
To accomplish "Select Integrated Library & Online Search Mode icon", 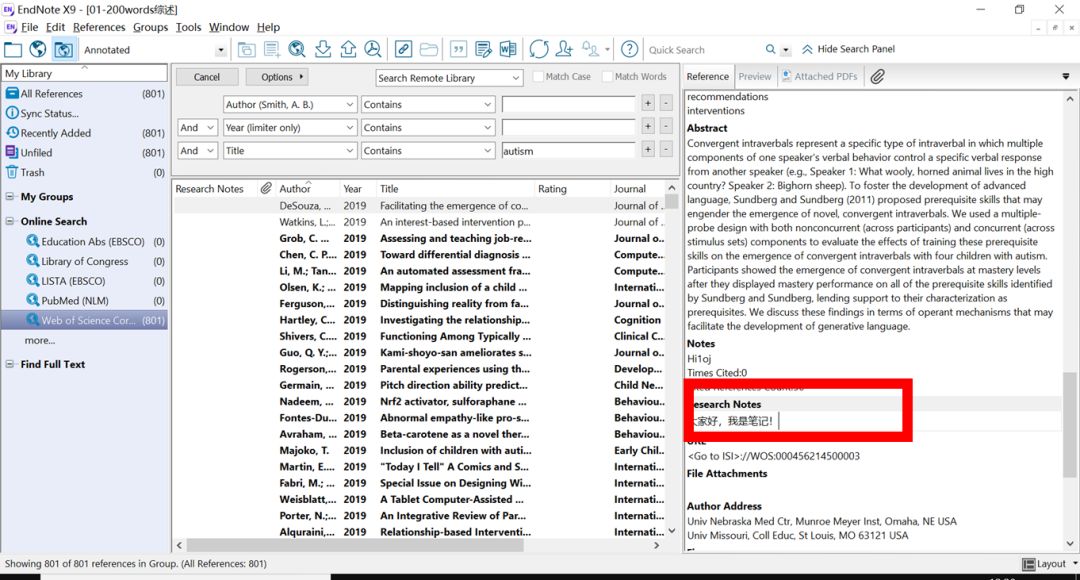I will [x=63, y=50].
